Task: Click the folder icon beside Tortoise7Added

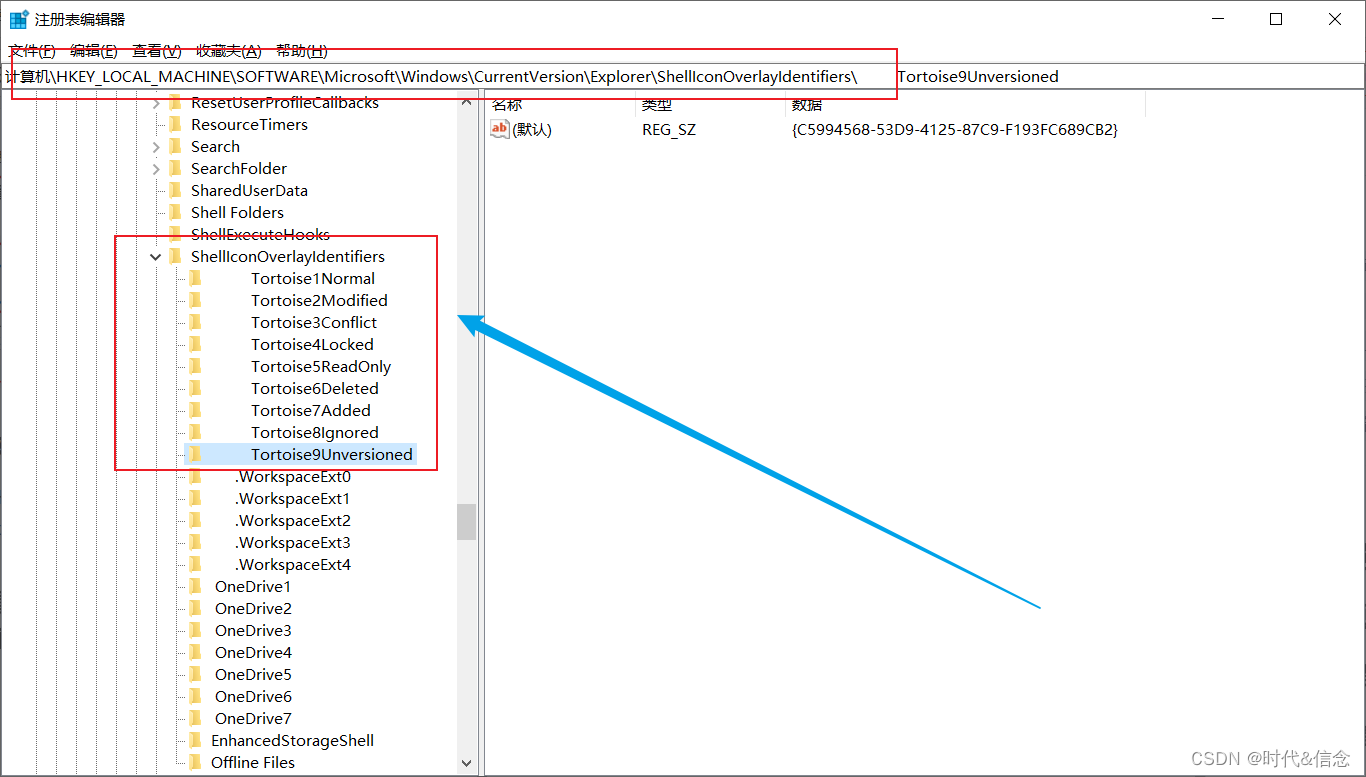Action: (196, 410)
